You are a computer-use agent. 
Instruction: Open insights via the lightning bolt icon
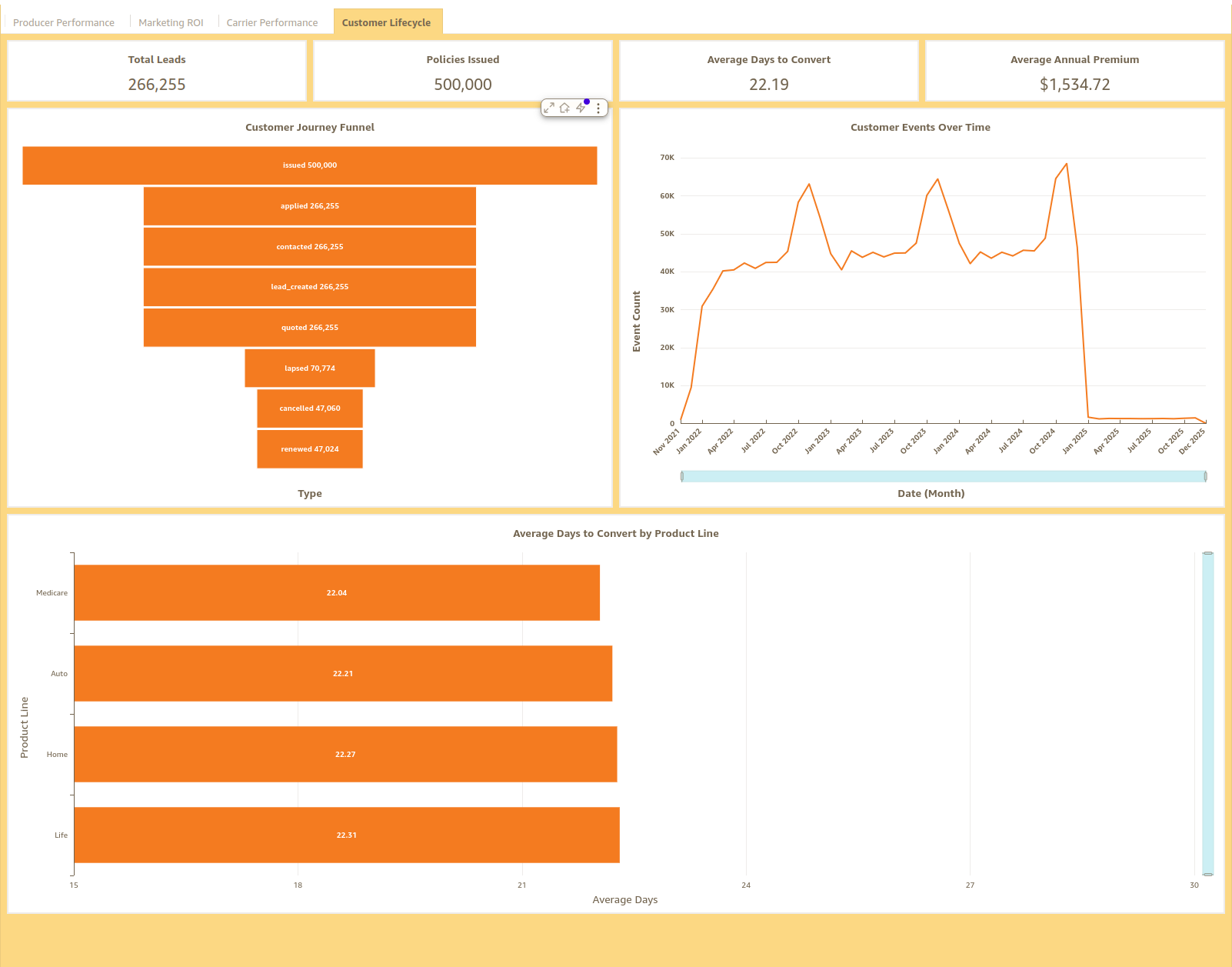(581, 108)
